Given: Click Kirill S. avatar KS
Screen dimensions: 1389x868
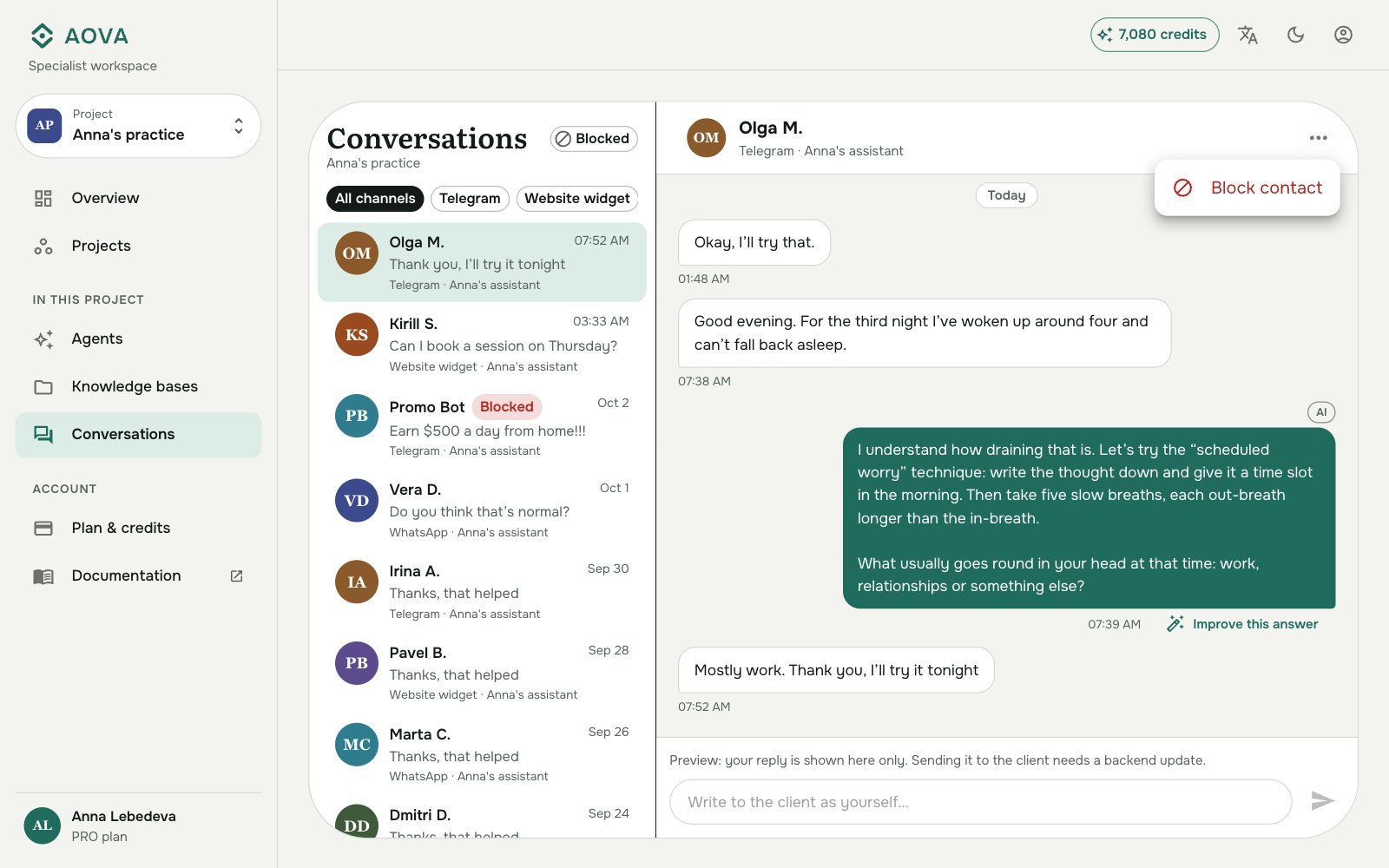Looking at the screenshot, I should point(357,335).
